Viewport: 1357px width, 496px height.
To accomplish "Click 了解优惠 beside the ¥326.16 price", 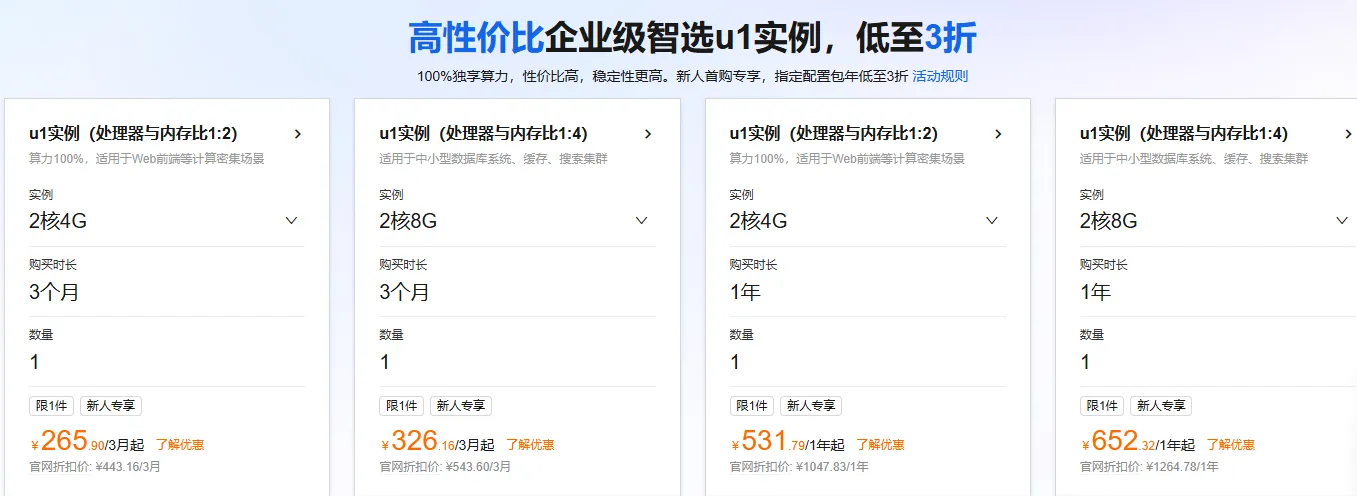I will 530,445.
